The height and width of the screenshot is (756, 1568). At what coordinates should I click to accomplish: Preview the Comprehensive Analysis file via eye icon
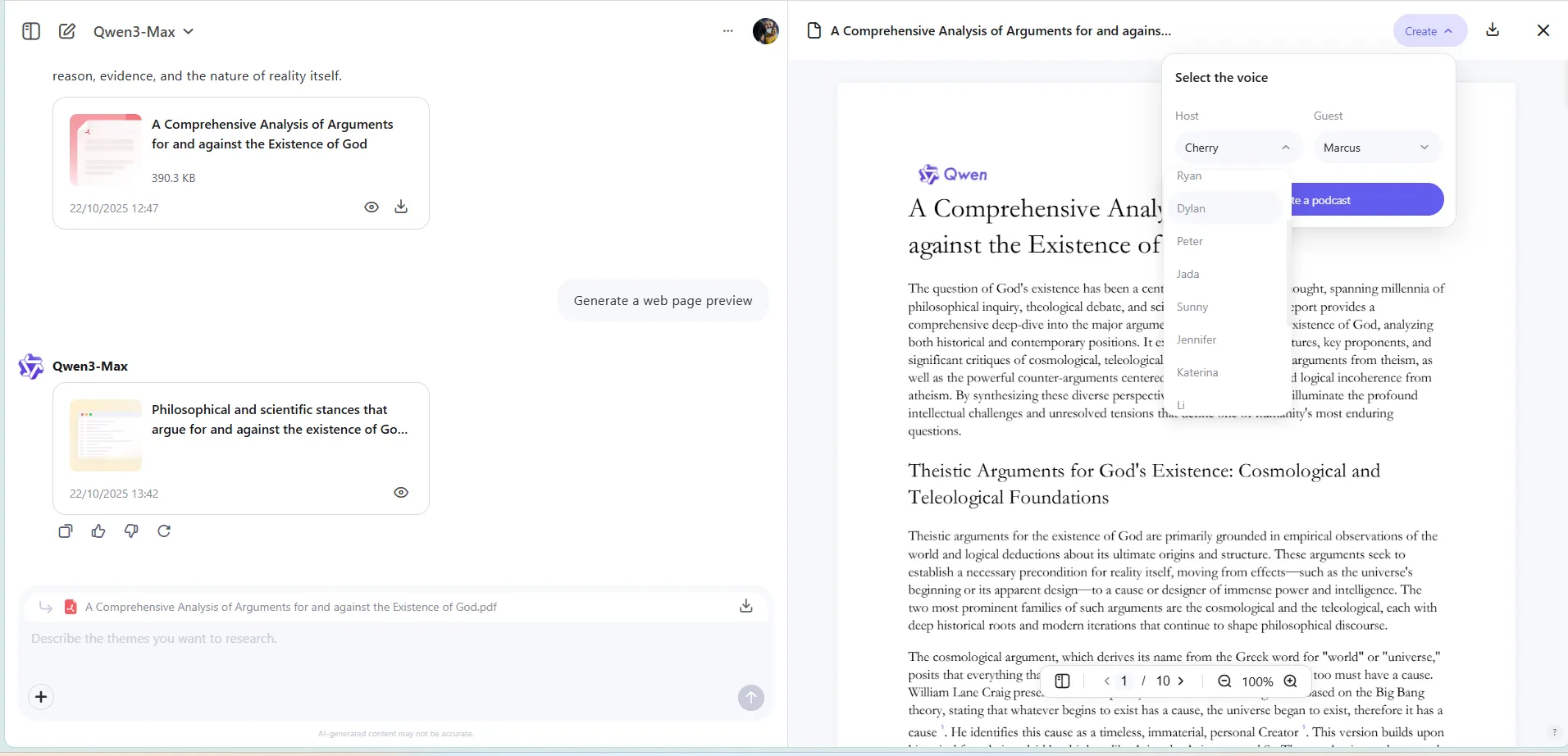pos(371,207)
